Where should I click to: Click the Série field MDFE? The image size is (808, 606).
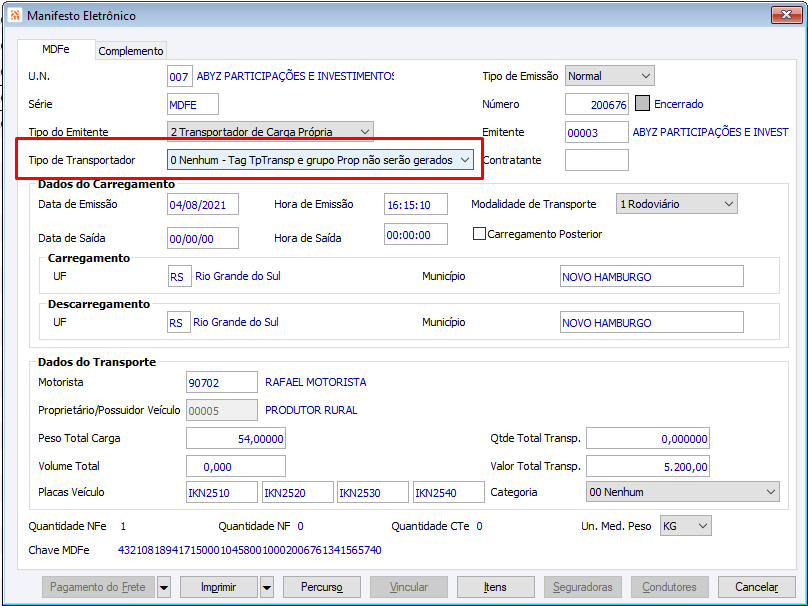193,104
